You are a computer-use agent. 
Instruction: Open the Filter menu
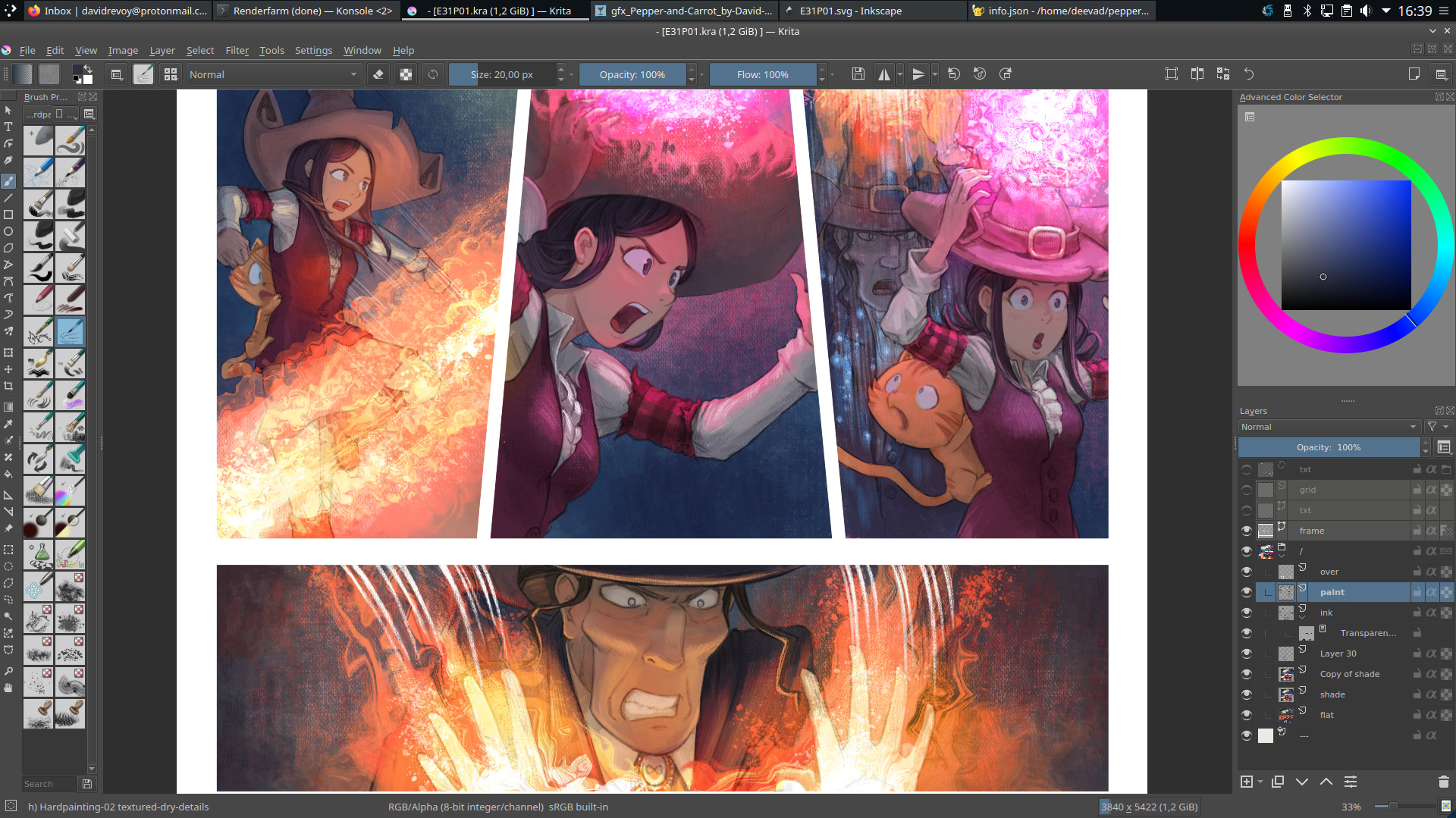coord(237,50)
